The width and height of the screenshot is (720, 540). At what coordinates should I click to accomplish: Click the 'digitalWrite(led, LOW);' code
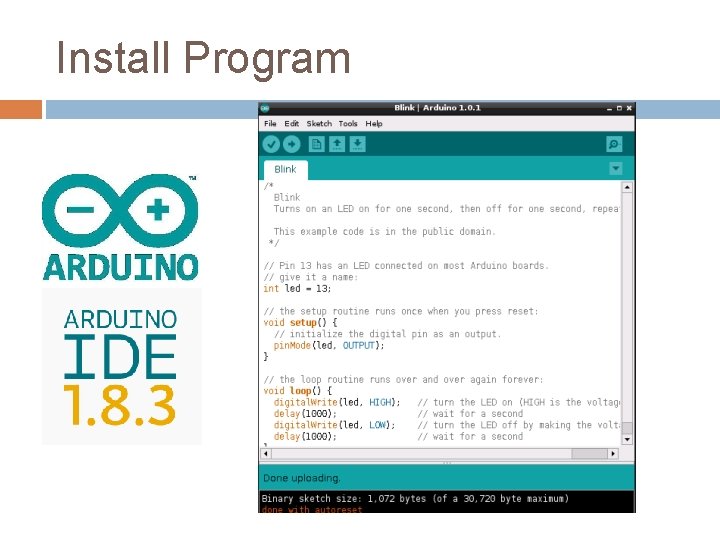tap(334, 425)
